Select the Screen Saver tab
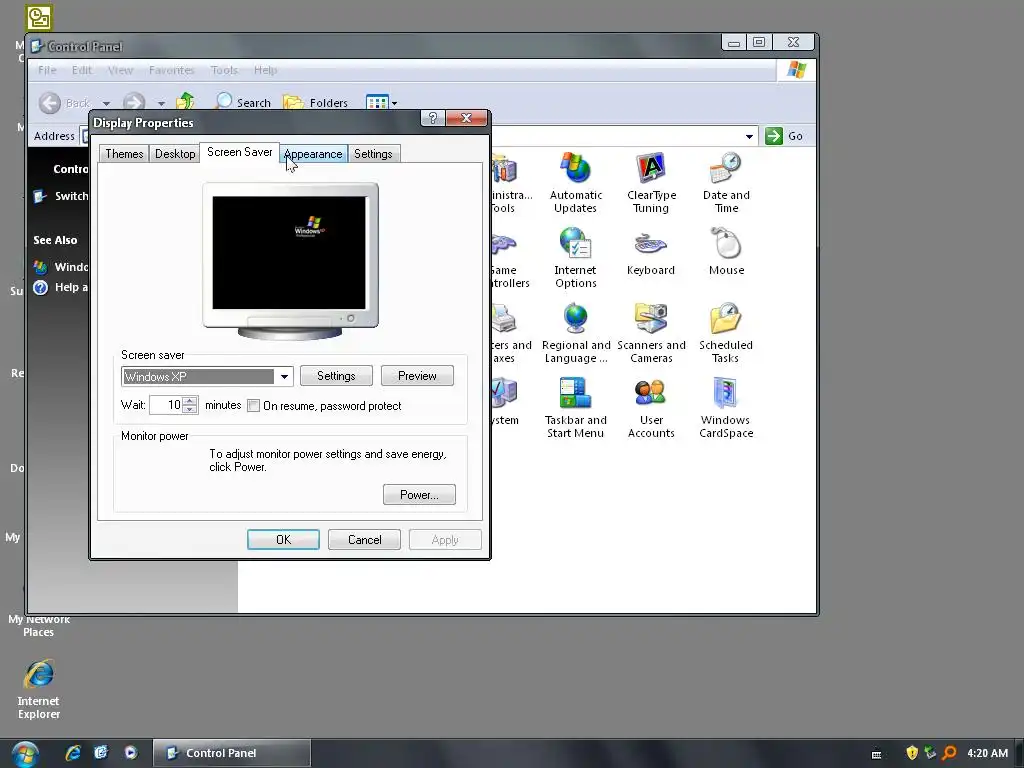This screenshot has height=768, width=1024. click(240, 152)
